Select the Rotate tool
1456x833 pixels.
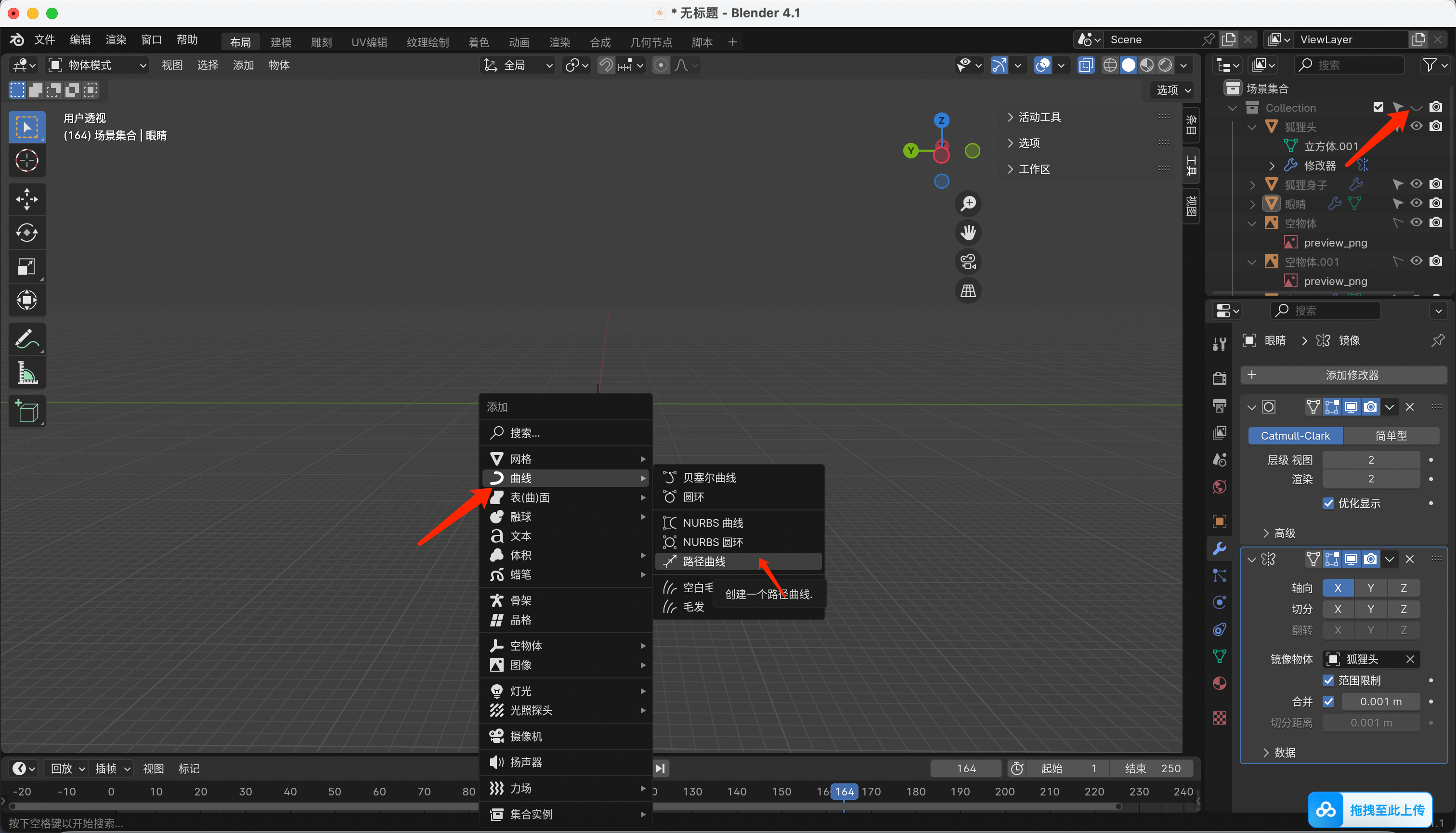[26, 233]
